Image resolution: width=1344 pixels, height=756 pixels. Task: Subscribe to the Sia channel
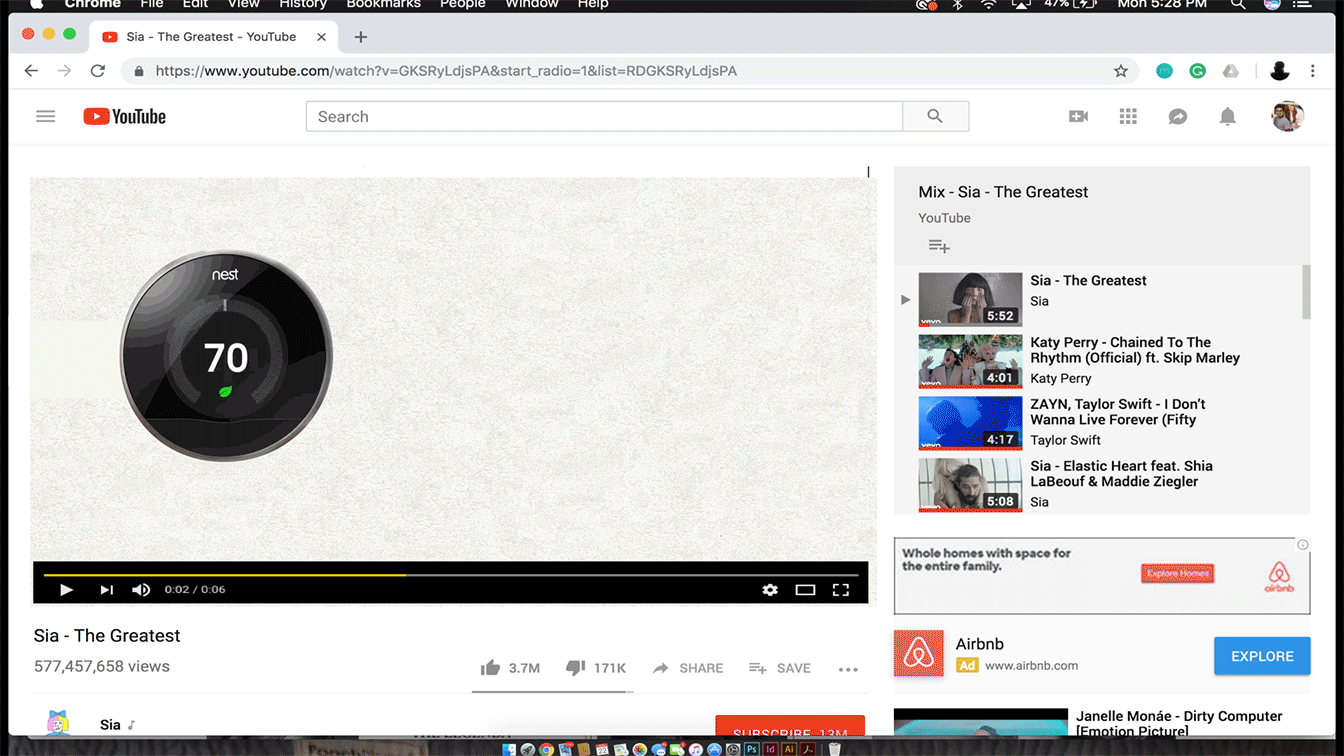pyautogui.click(x=790, y=726)
